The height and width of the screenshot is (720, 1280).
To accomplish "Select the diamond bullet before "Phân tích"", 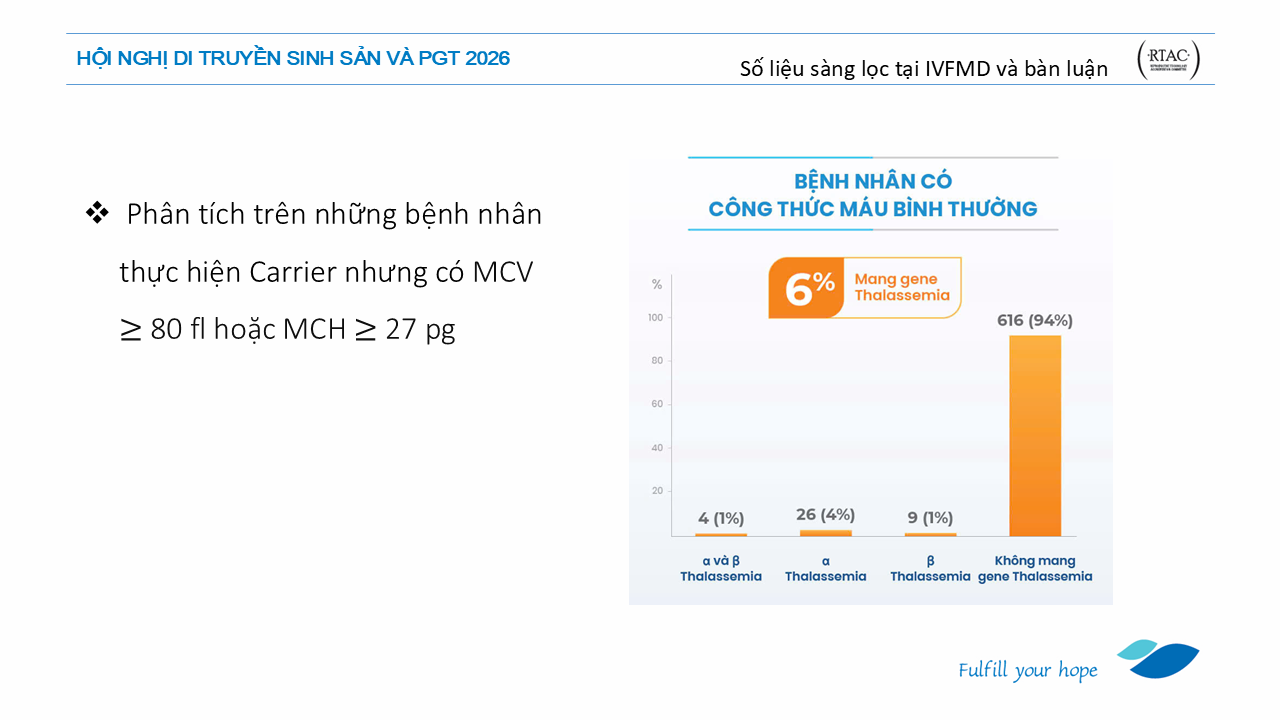I will point(97,213).
